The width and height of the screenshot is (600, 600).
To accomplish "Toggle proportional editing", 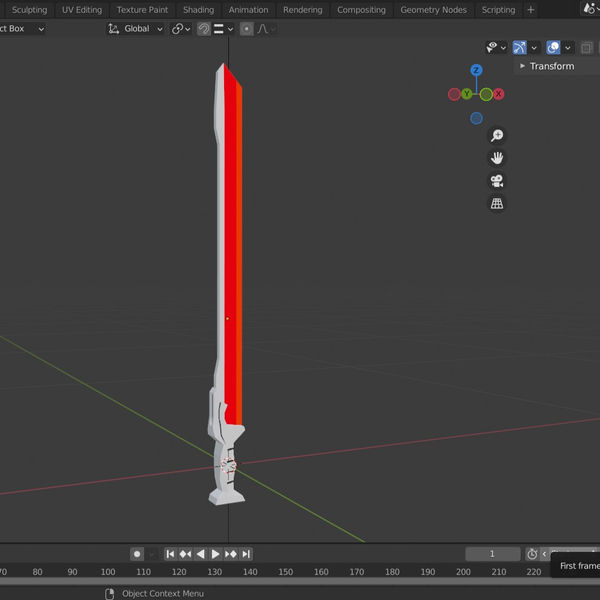I will [x=247, y=29].
